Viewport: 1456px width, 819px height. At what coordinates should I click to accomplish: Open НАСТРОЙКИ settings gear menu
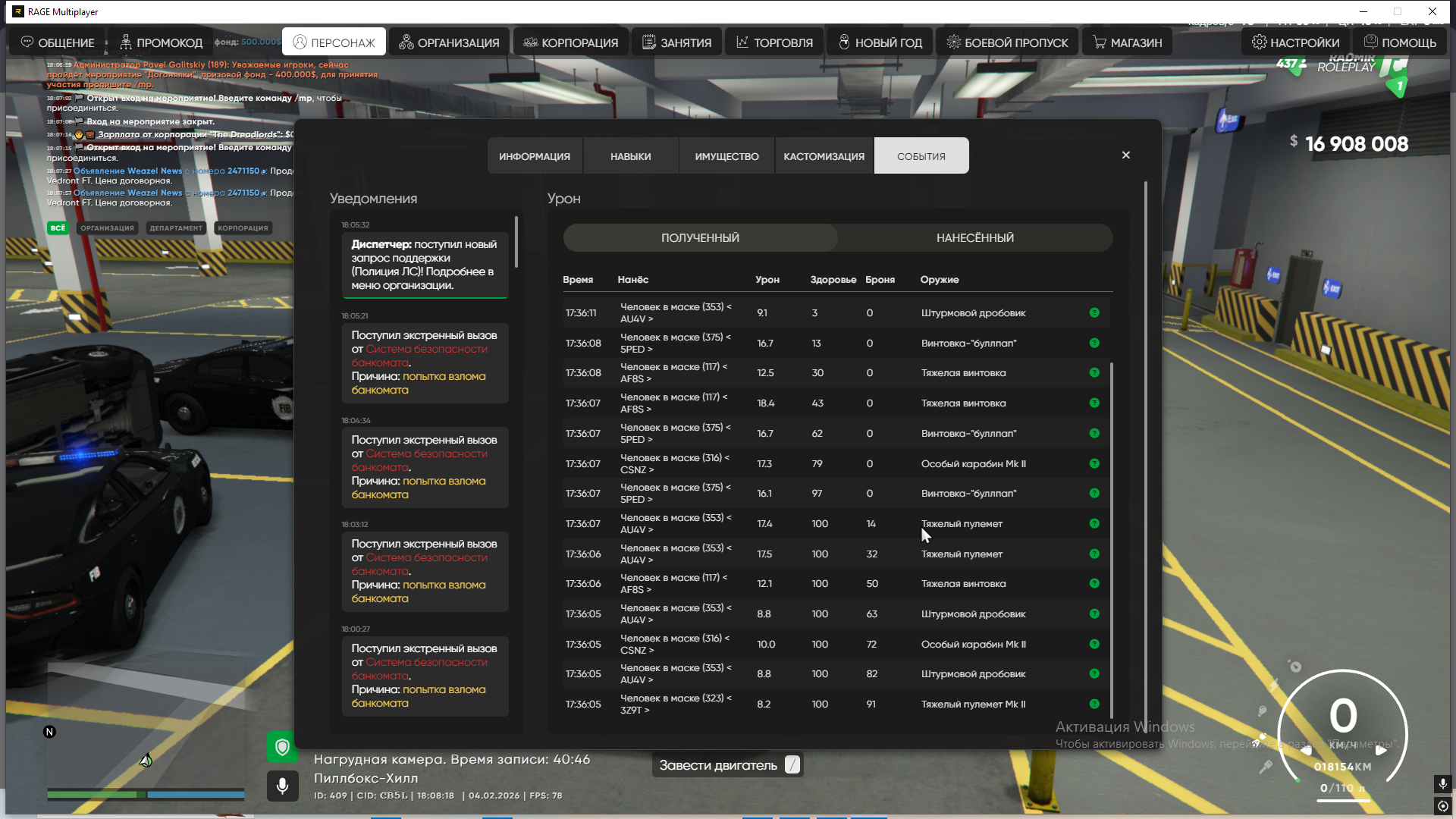(1295, 42)
